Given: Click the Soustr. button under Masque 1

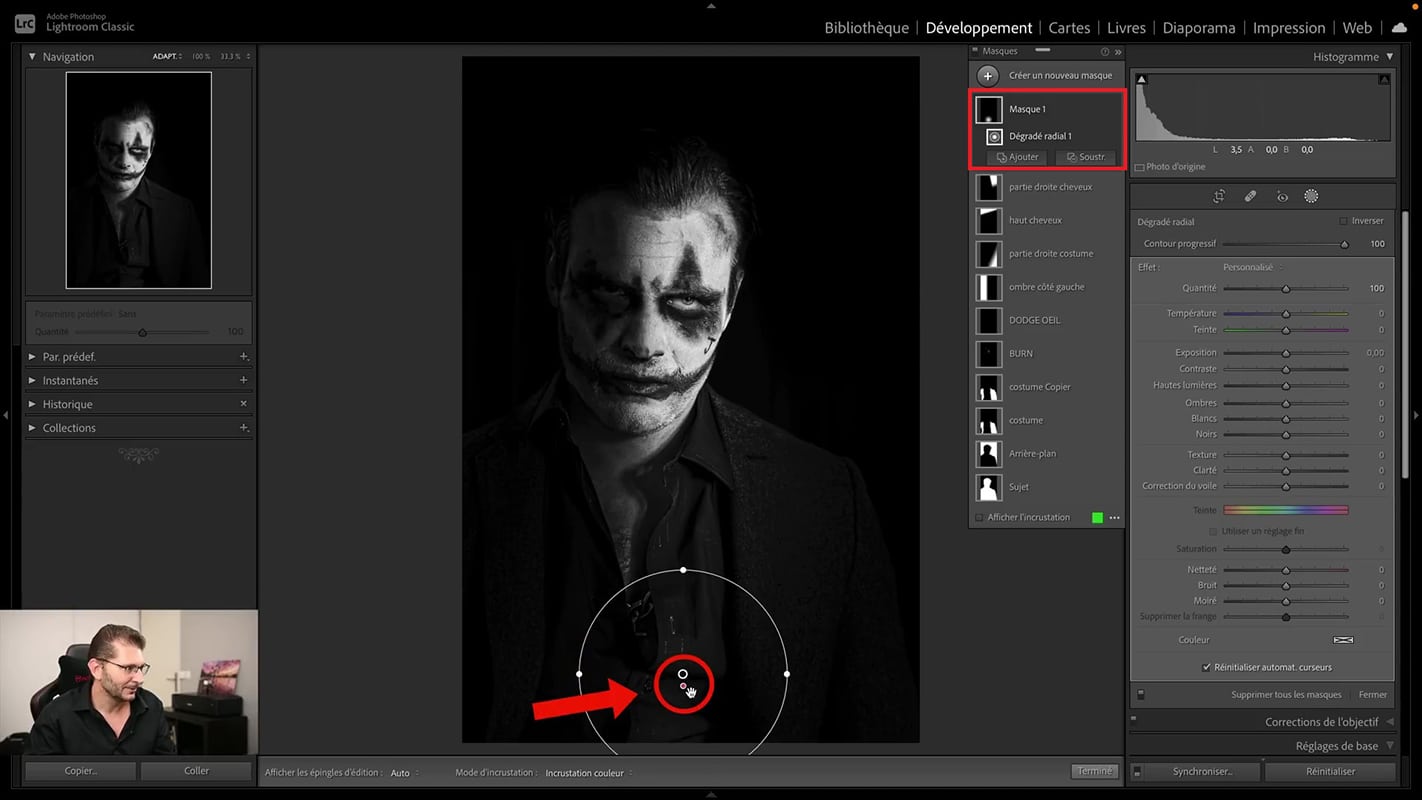Looking at the screenshot, I should [x=1086, y=158].
